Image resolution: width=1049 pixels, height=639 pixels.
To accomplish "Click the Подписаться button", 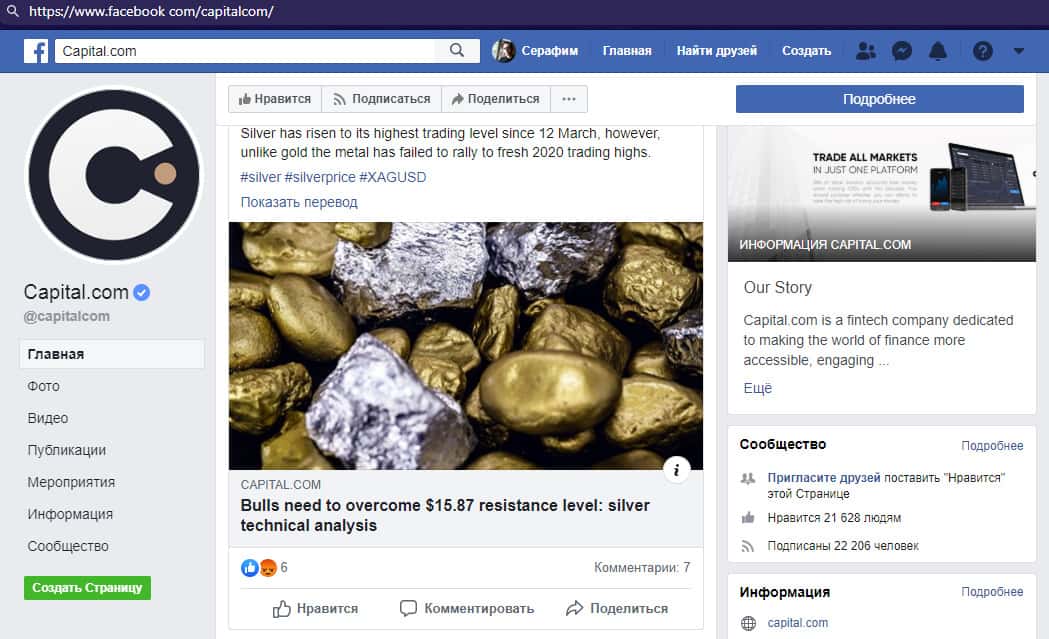I will [x=381, y=99].
